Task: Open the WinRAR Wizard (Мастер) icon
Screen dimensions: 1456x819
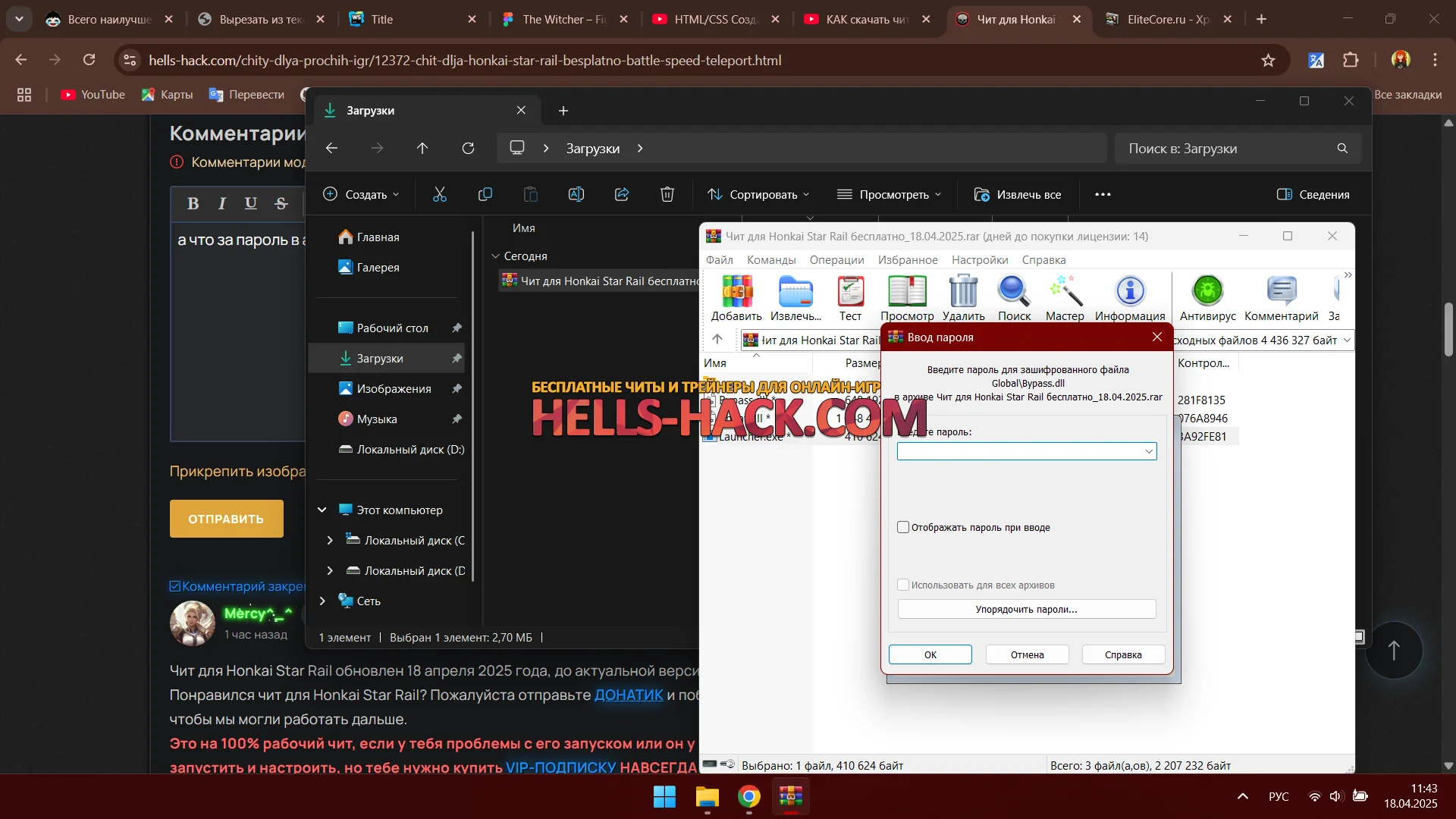Action: click(x=1065, y=298)
